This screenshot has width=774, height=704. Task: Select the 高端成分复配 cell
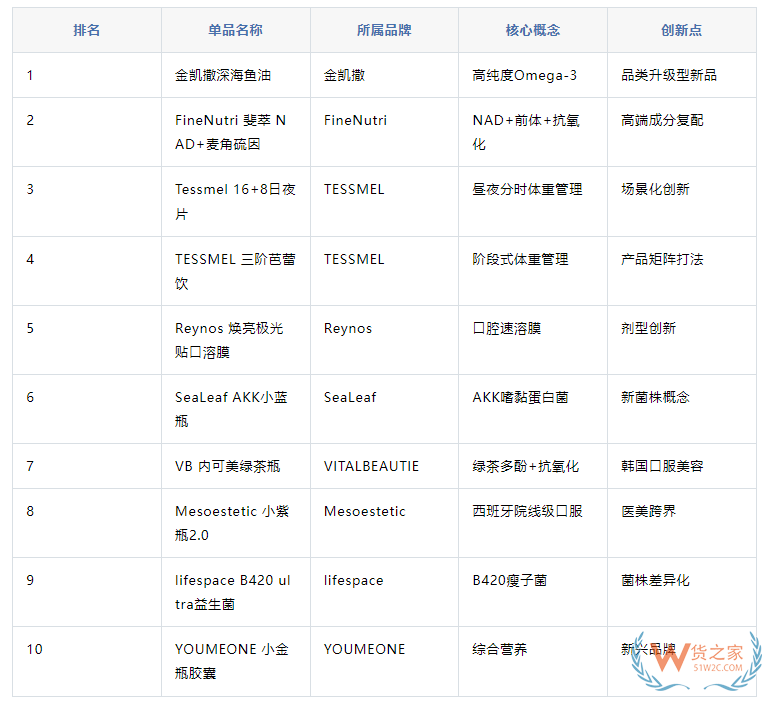point(682,132)
